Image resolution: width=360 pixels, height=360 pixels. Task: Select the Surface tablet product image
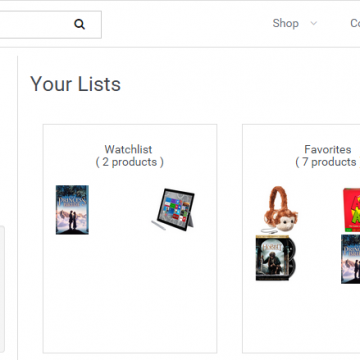click(173, 209)
